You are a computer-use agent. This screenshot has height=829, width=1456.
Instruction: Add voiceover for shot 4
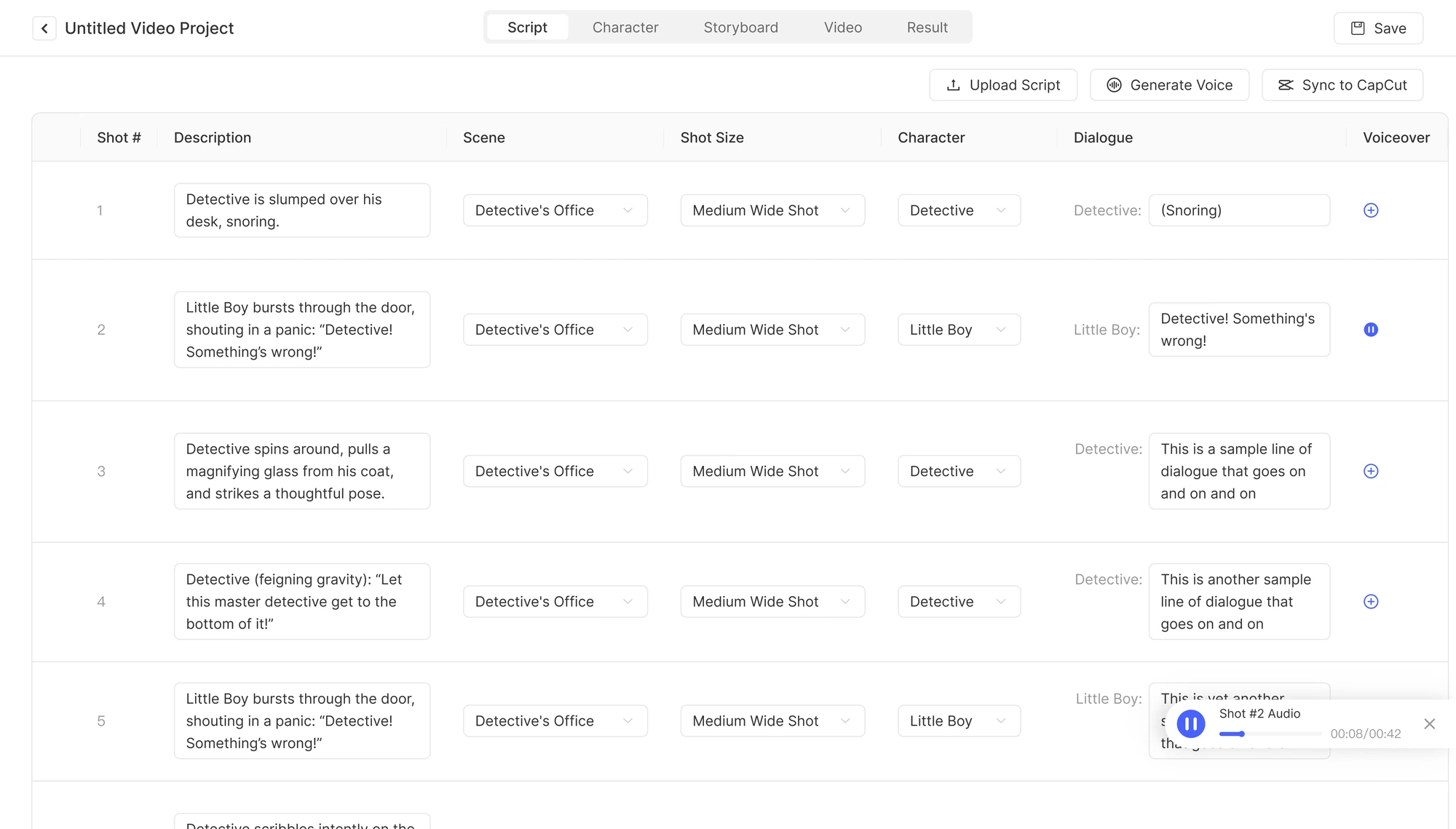click(1371, 601)
